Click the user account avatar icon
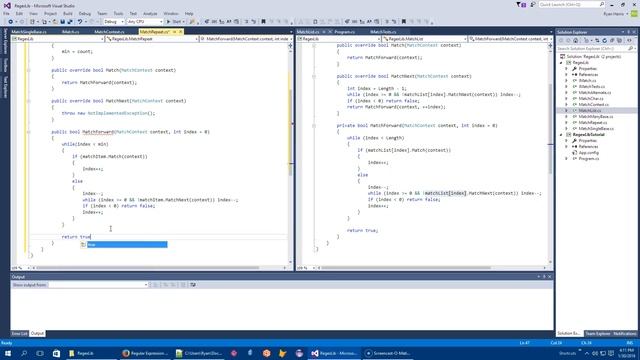Viewport: 640px width, 360px height. click(x=634, y=13)
